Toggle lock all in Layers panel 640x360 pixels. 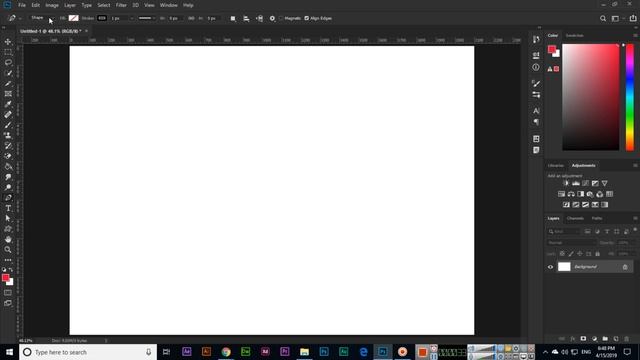tap(598, 254)
